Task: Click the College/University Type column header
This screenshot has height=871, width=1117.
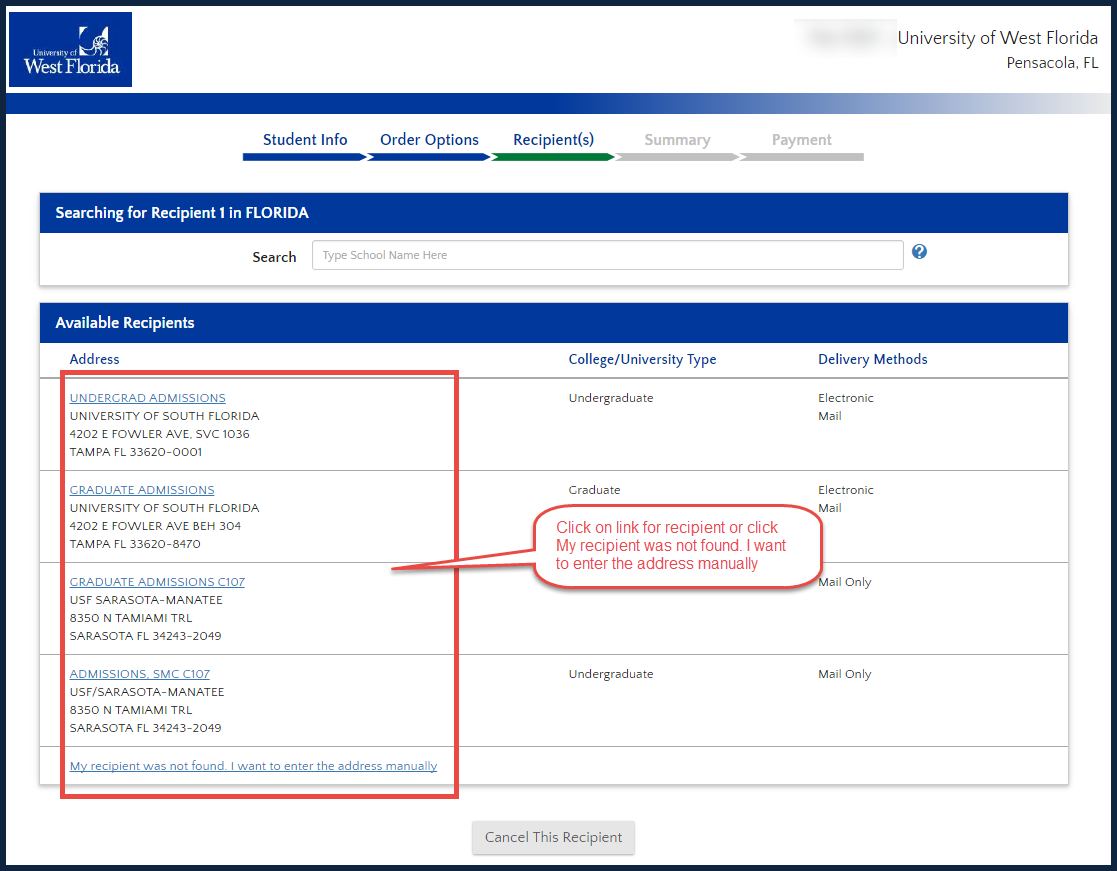Action: point(643,360)
